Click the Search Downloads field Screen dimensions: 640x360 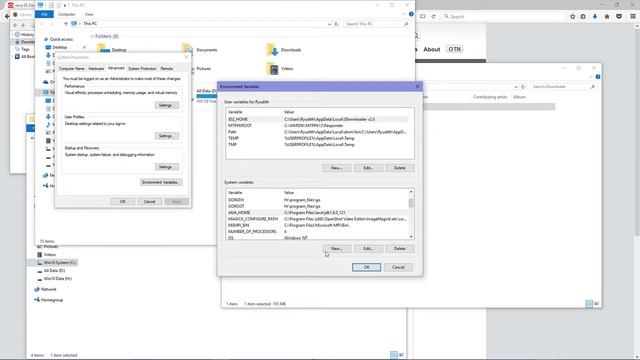tap(562, 87)
